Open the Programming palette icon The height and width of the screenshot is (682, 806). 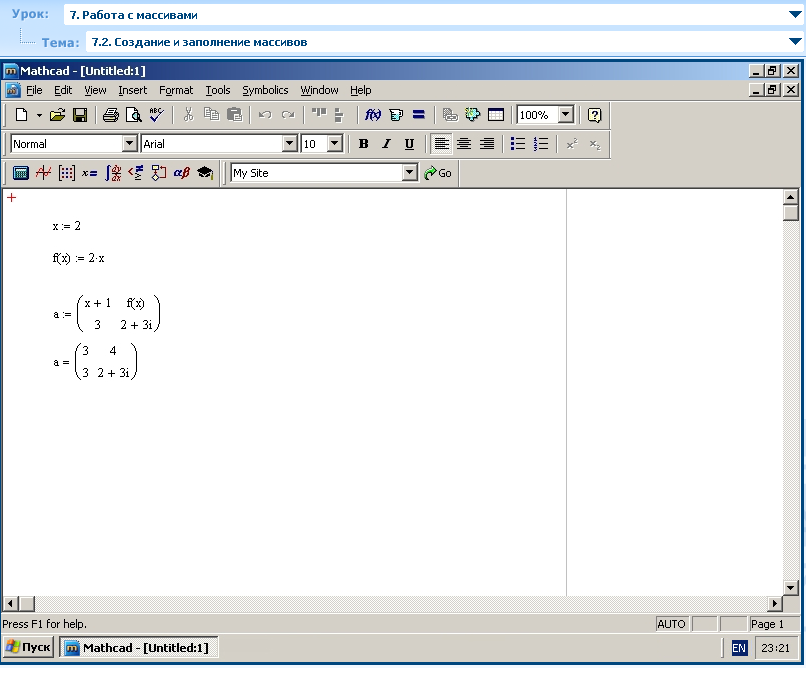[x=159, y=173]
